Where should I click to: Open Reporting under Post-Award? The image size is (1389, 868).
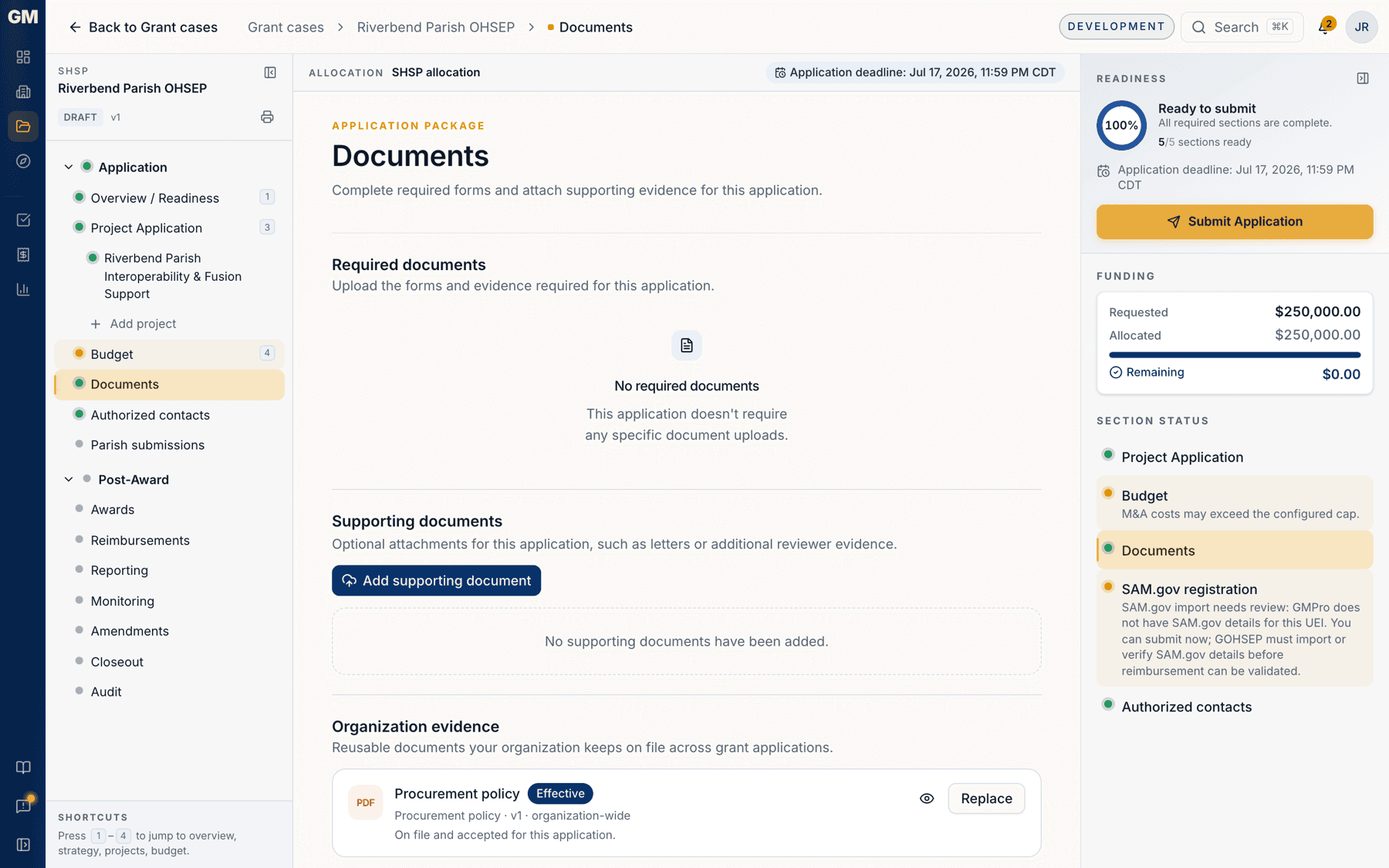[170, 570]
